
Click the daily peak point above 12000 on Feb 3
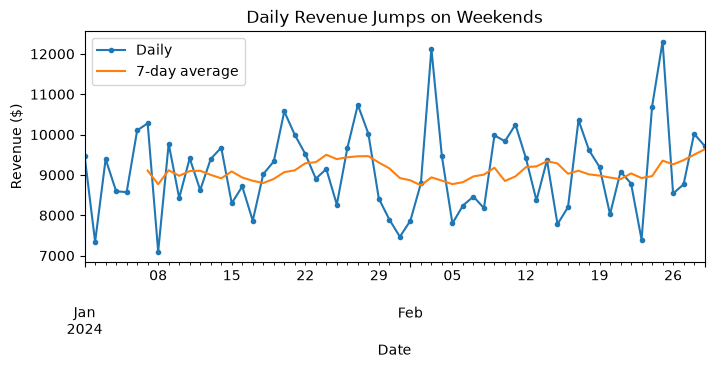(x=431, y=49)
